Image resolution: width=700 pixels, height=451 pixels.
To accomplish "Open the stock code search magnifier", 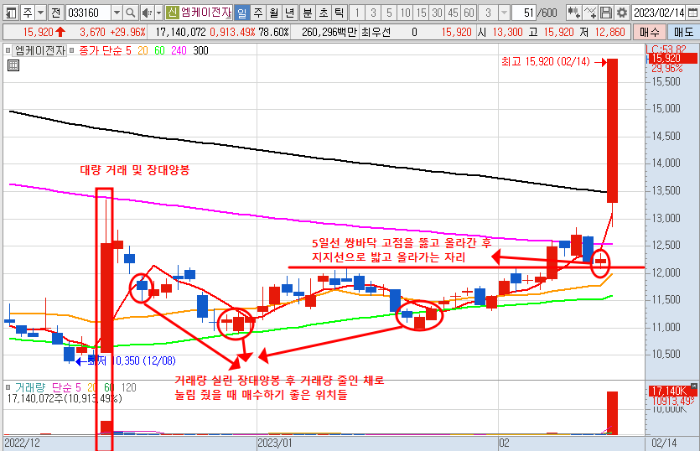I will click(130, 13).
